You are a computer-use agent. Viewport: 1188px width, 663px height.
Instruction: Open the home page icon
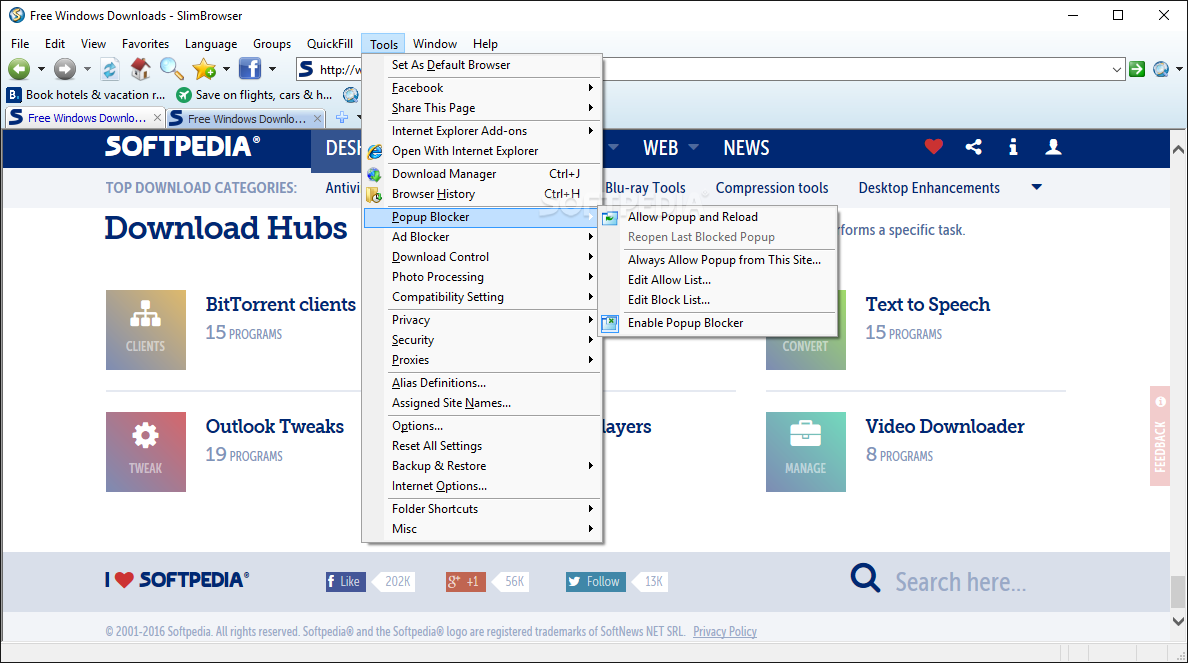(x=138, y=70)
